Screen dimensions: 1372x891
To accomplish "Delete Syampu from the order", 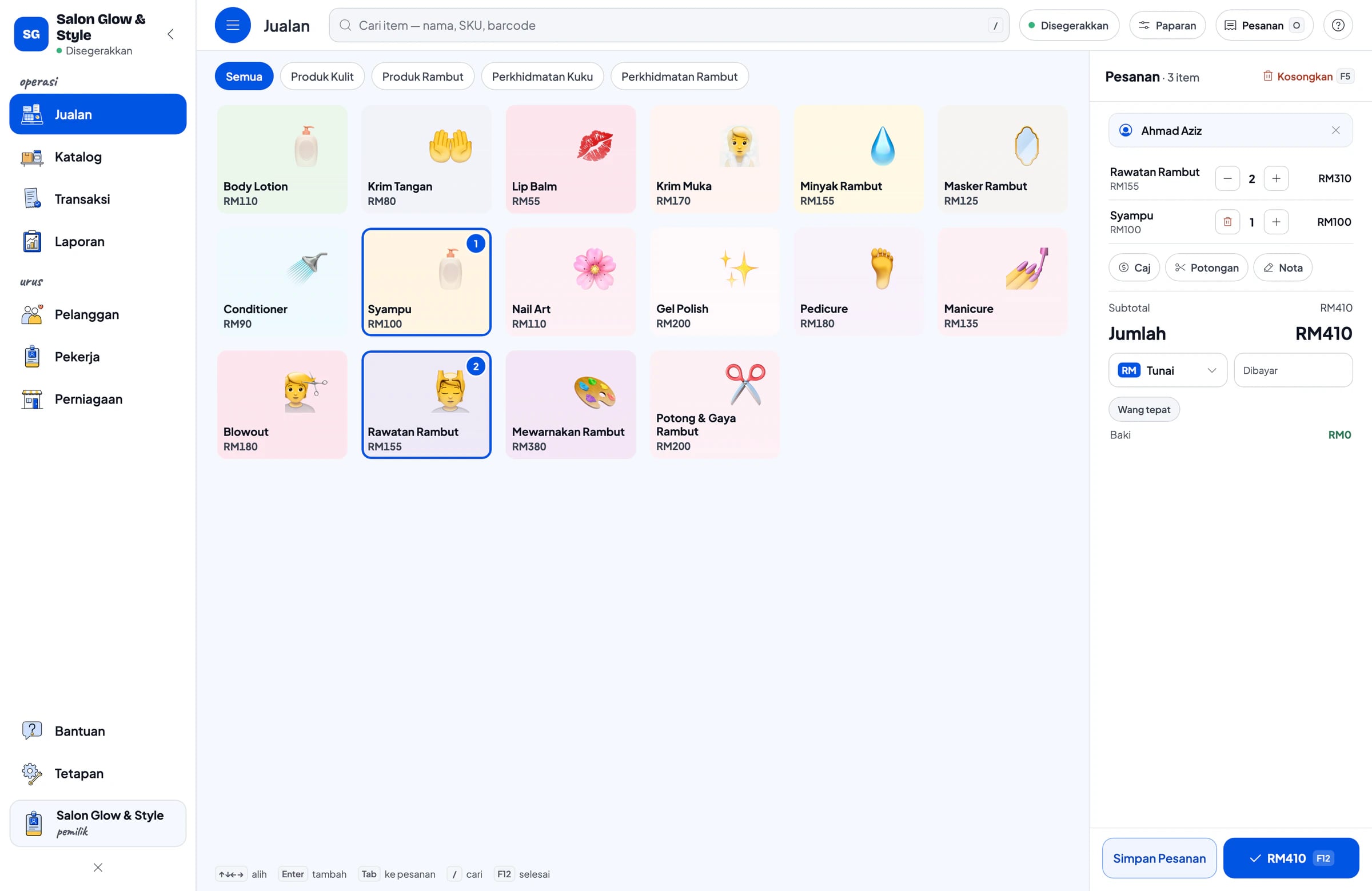I will click(1227, 222).
